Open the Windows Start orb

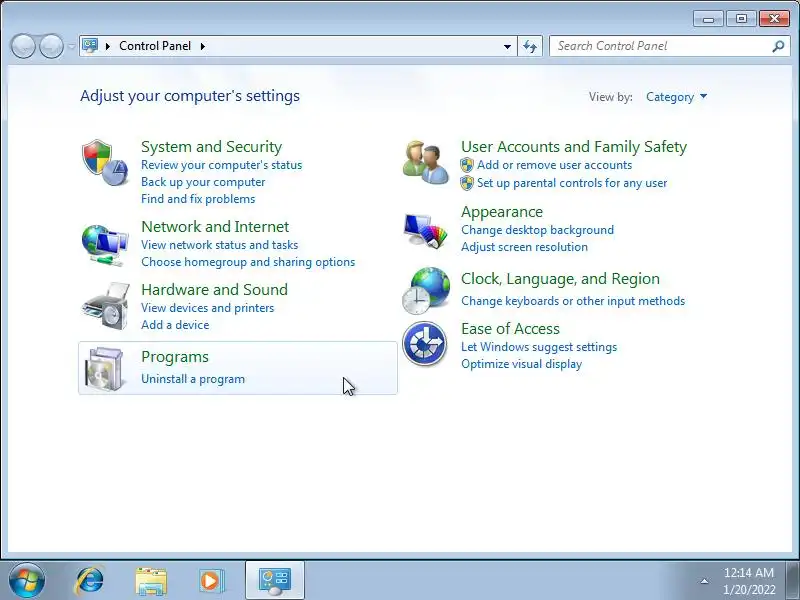27,580
